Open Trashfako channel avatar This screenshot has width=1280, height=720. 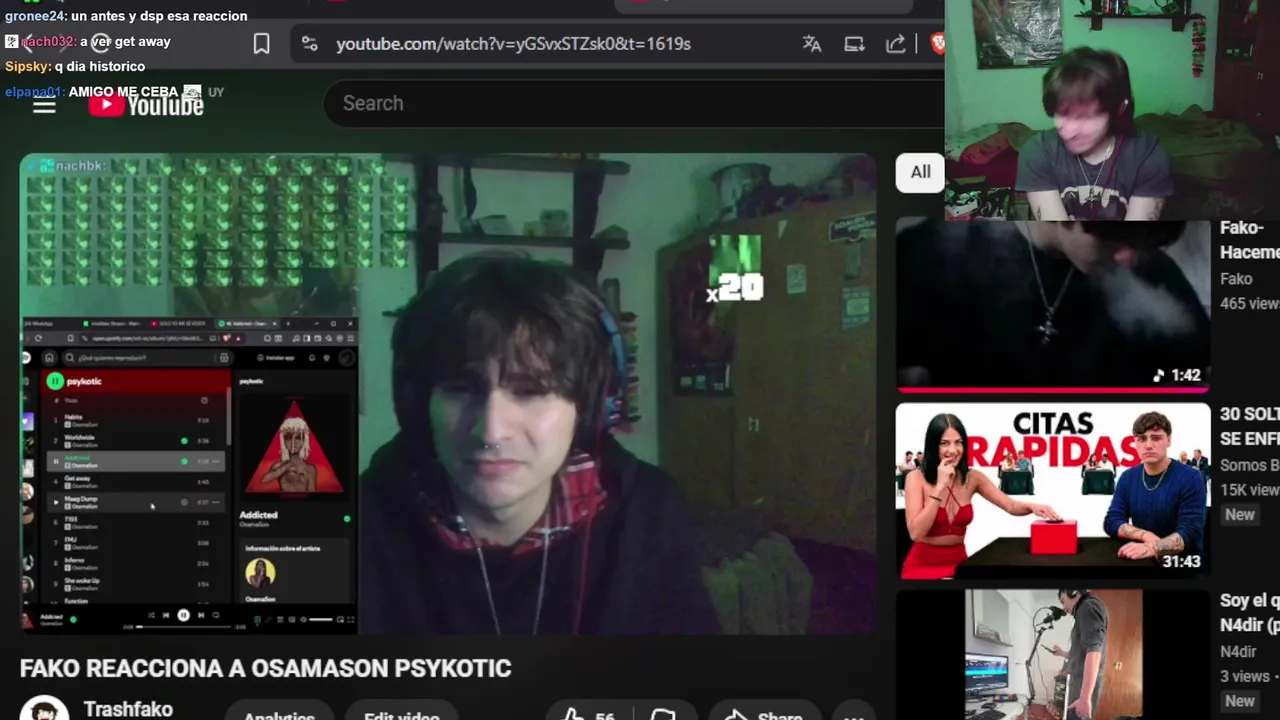click(x=44, y=709)
